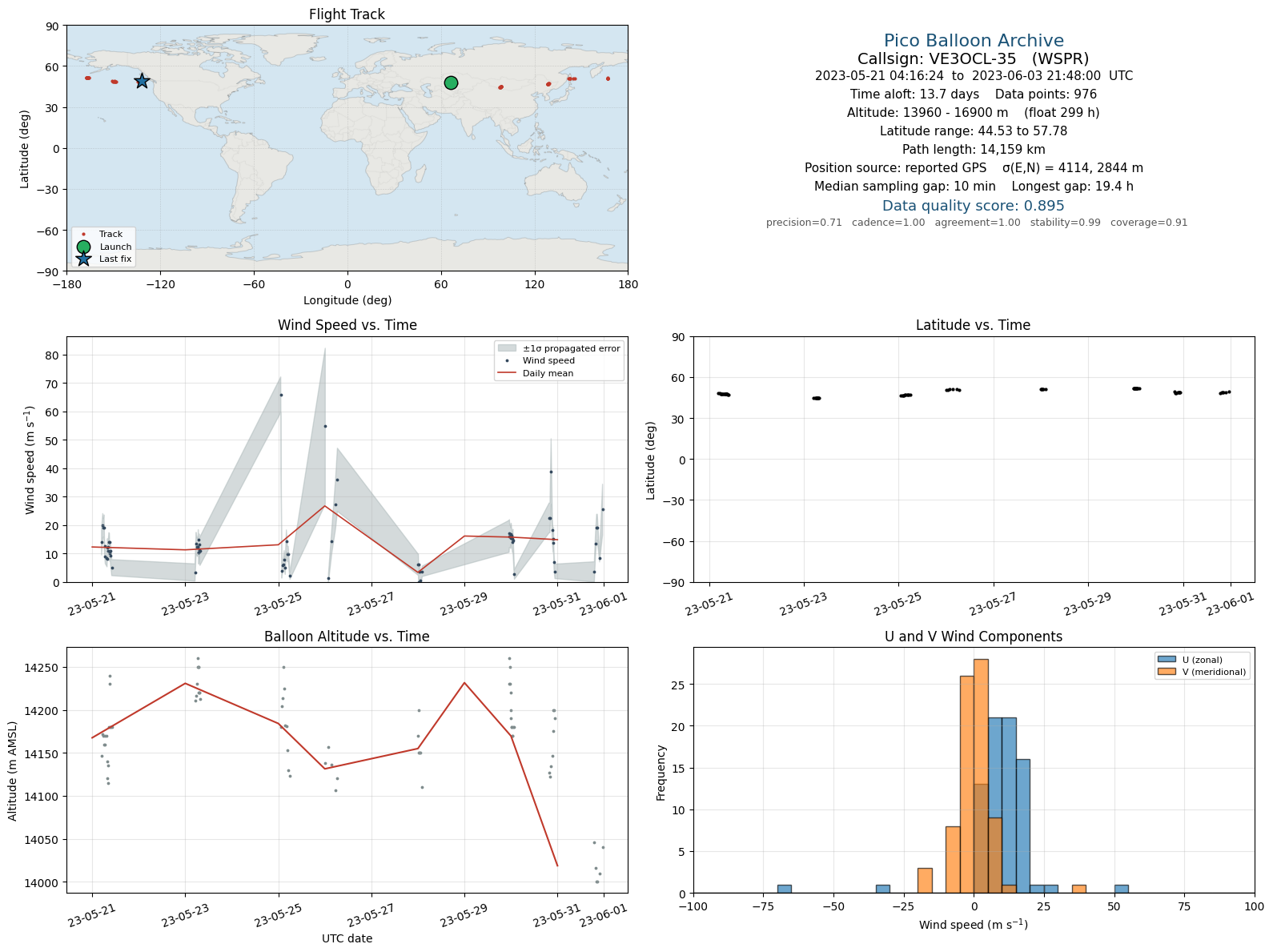Image resolution: width=1273 pixels, height=952 pixels.
Task: Click the "UTC date" axis label
Action: pos(347,938)
